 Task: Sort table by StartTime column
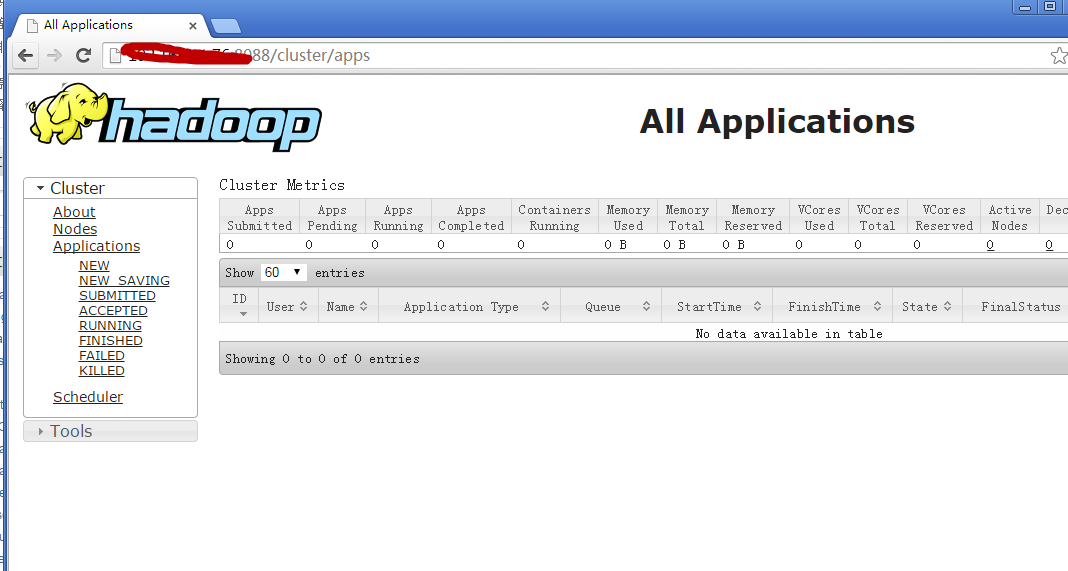click(717, 307)
